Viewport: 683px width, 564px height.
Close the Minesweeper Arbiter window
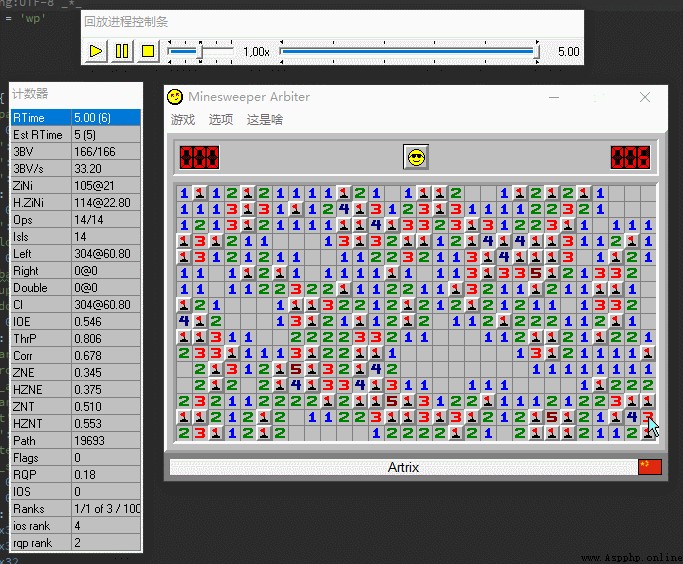(645, 97)
